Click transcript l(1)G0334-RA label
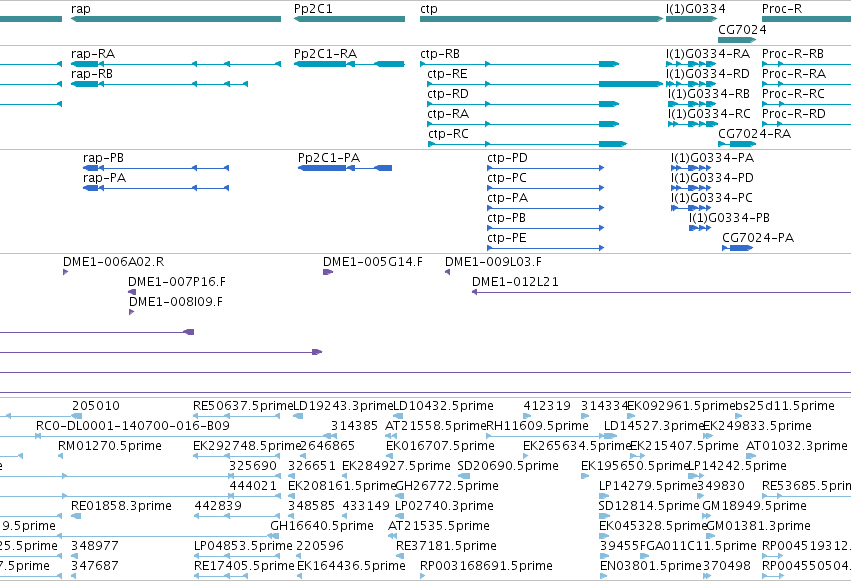Image resolution: width=851 pixels, height=581 pixels. pos(708,54)
